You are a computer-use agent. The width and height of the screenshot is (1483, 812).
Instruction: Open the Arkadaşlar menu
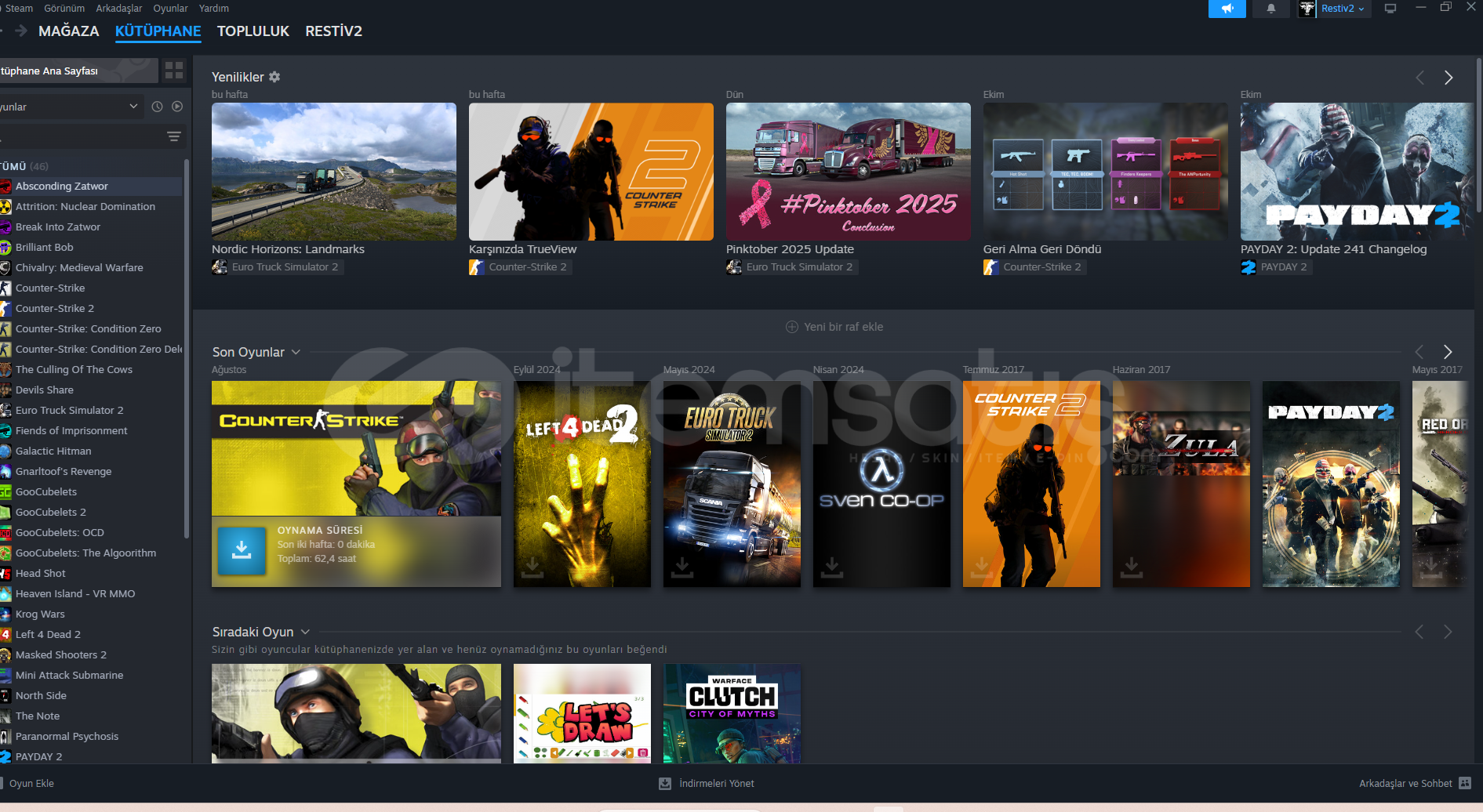point(119,8)
